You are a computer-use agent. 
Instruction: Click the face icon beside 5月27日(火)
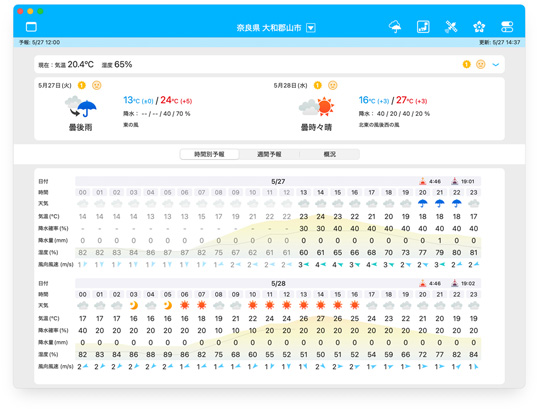(97, 85)
